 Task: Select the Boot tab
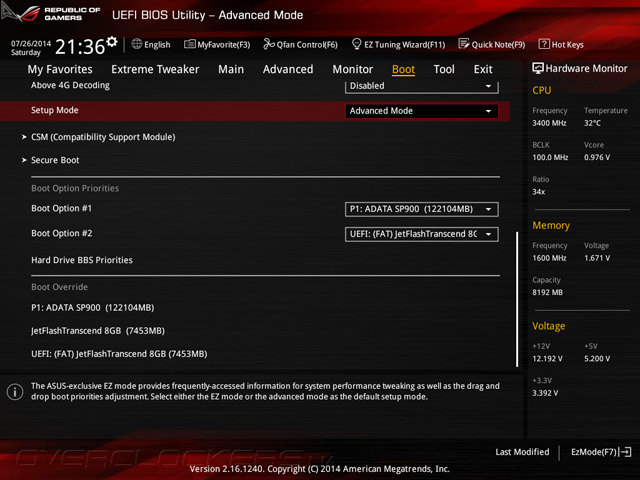pos(403,69)
